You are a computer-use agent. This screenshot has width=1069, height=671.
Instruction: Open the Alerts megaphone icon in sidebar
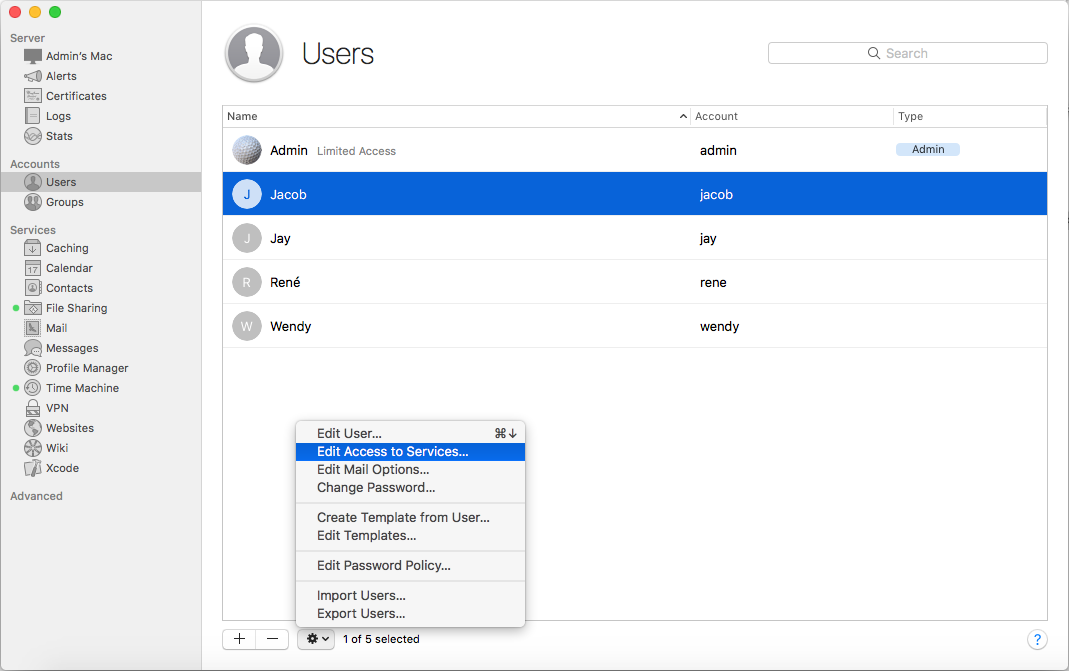tap(33, 76)
